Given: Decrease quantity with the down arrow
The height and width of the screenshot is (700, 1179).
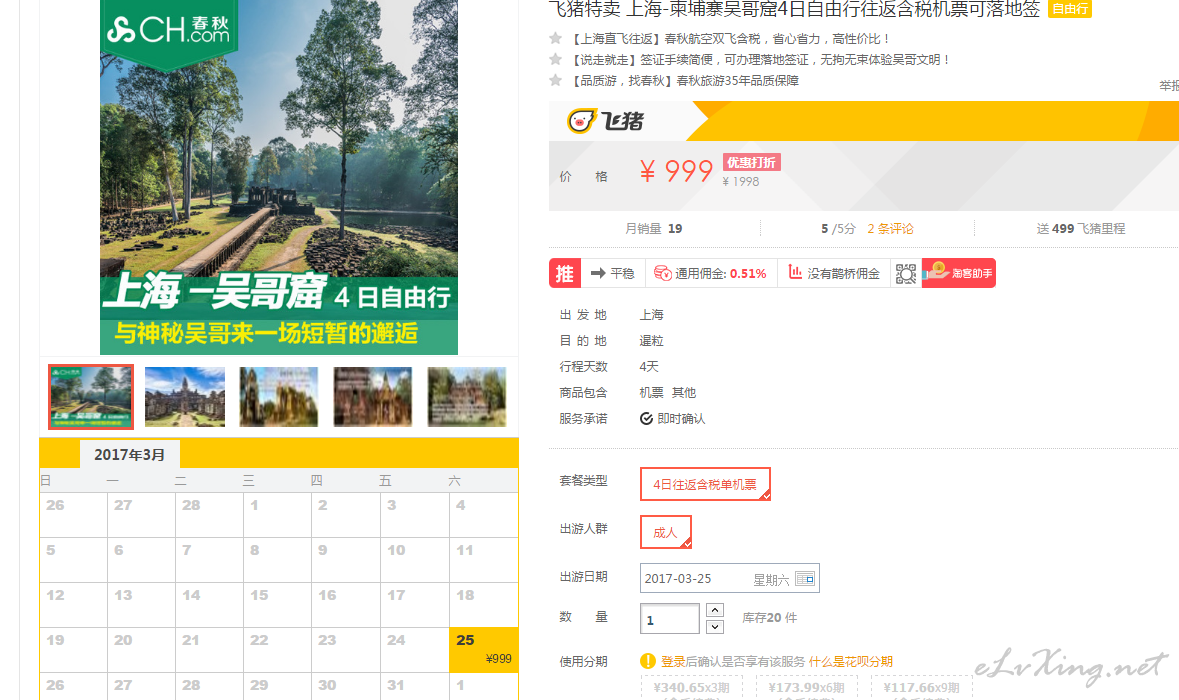Looking at the screenshot, I should coord(715,626).
